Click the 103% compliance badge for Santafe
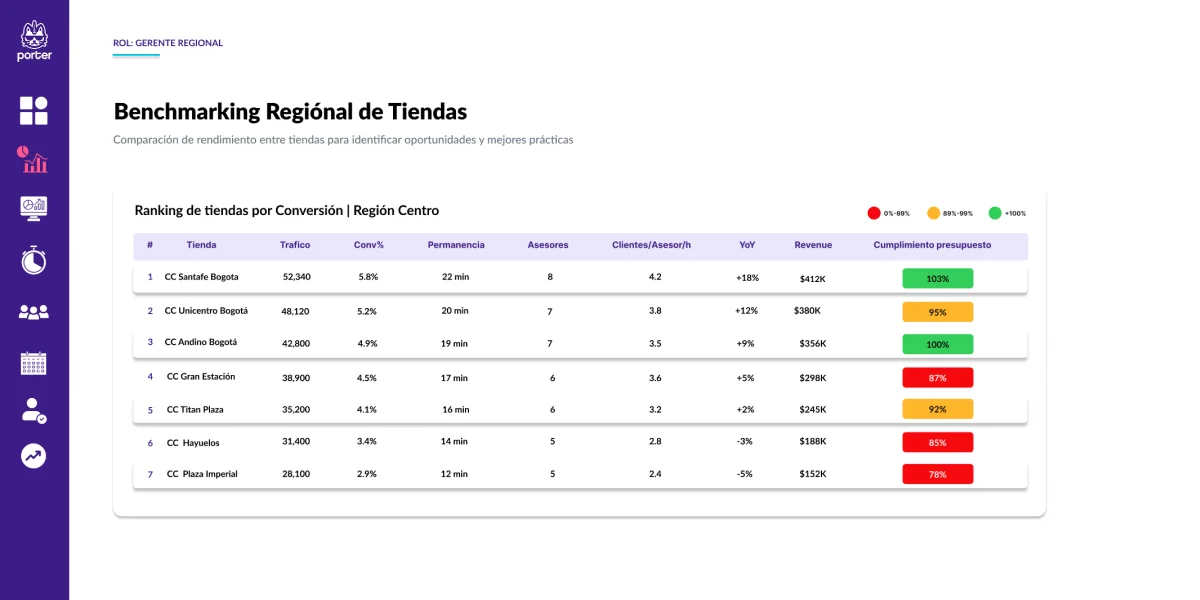 click(x=938, y=277)
